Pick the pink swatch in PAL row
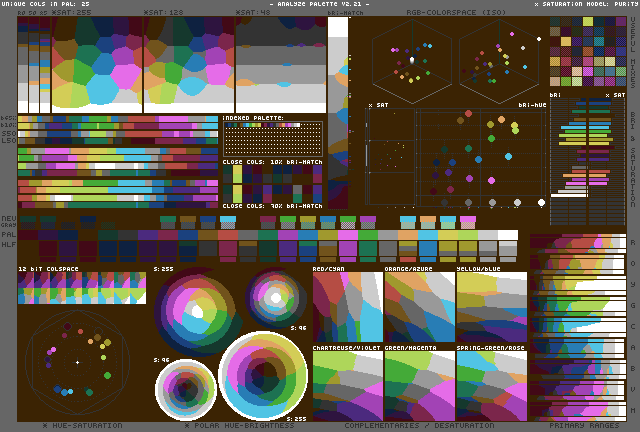640x432 pixels. click(348, 235)
